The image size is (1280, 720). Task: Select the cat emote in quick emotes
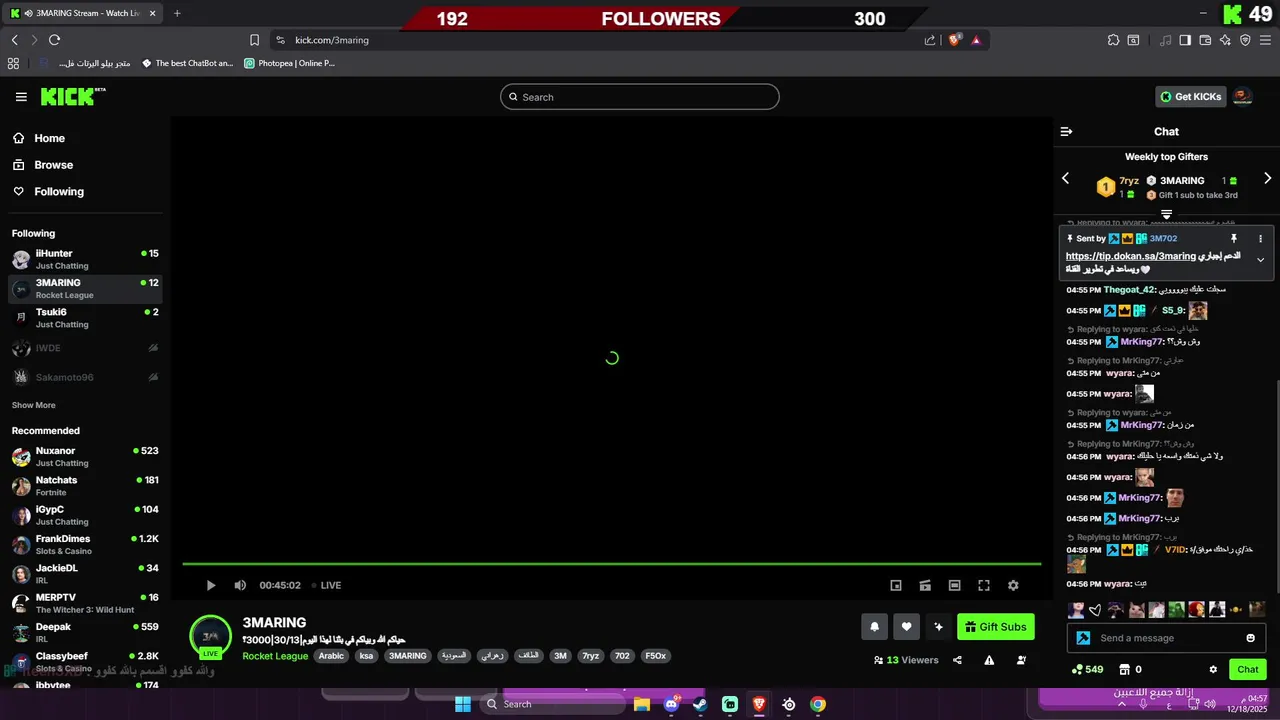(x=1137, y=609)
